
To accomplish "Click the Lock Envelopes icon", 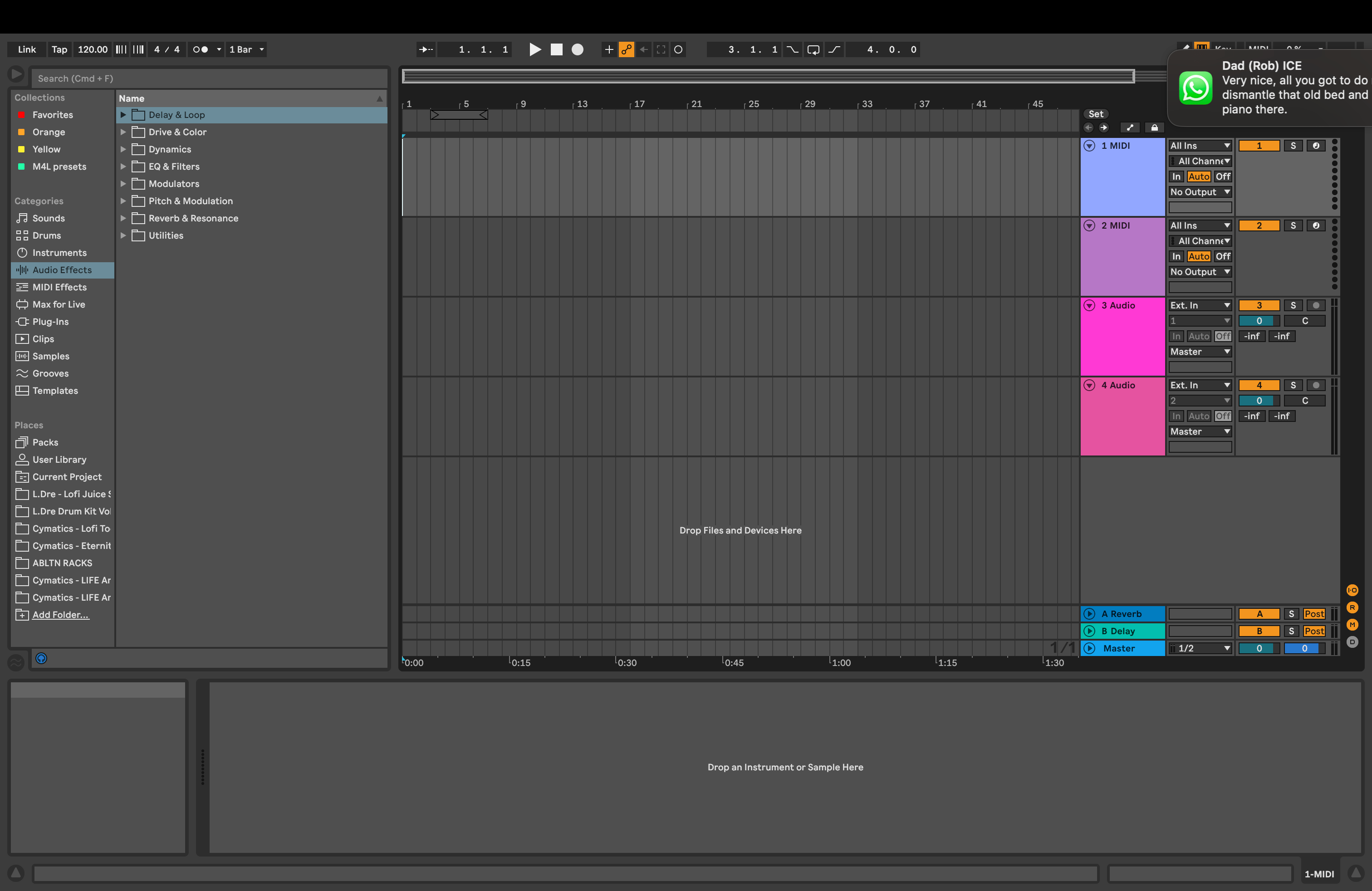I will pyautogui.click(x=1154, y=128).
